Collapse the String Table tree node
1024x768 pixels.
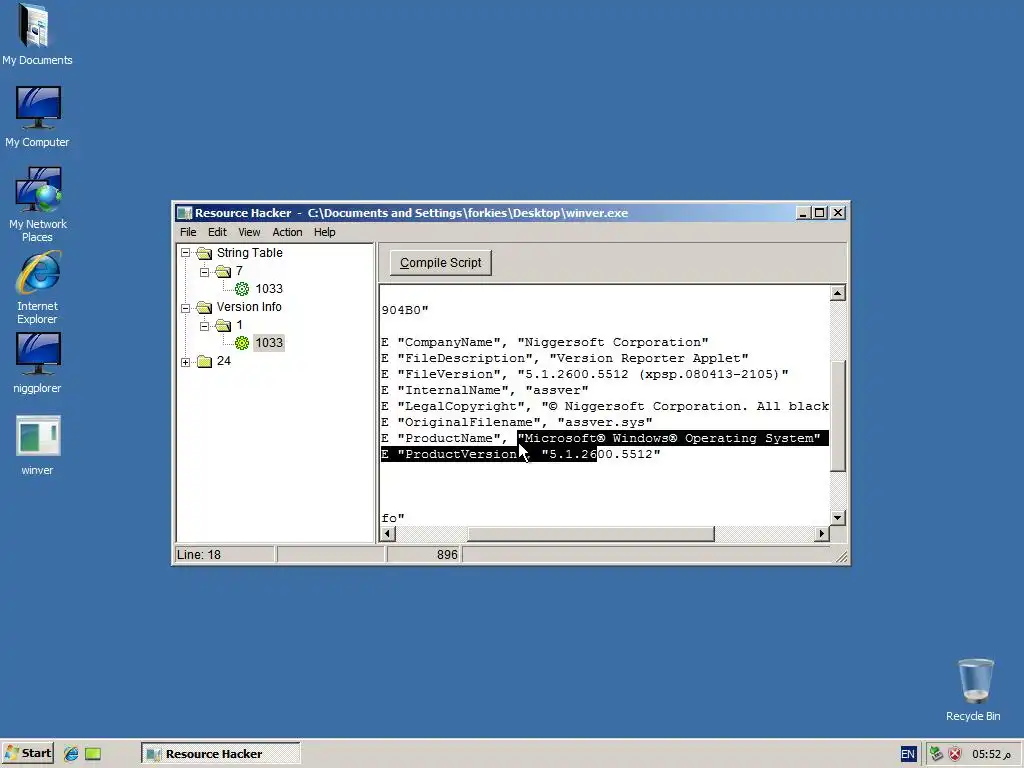tap(185, 253)
